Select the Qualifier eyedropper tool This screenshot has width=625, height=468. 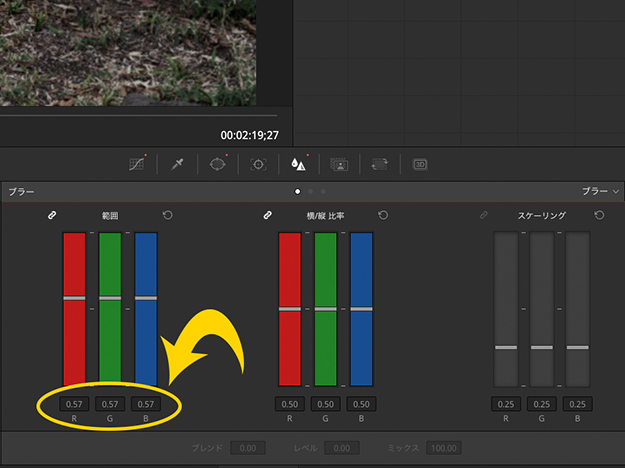click(177, 164)
